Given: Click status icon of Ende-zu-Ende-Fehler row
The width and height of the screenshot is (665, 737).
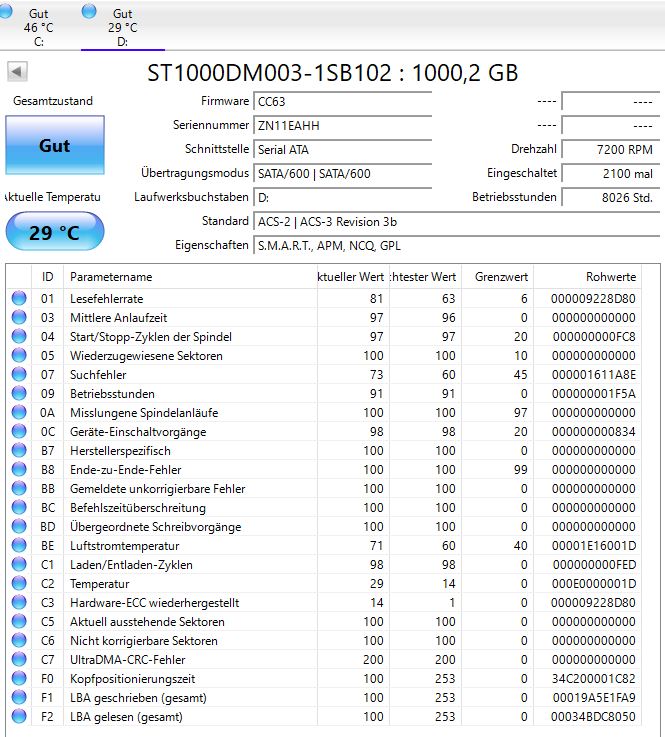Looking at the screenshot, I should (19, 470).
